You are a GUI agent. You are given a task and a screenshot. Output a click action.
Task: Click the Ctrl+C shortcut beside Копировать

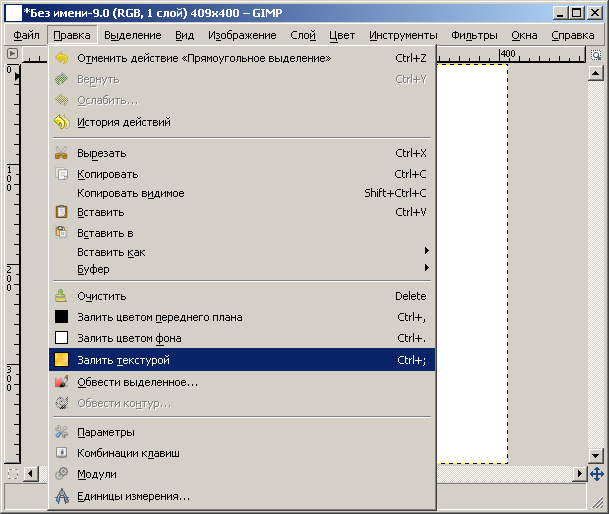(410, 174)
